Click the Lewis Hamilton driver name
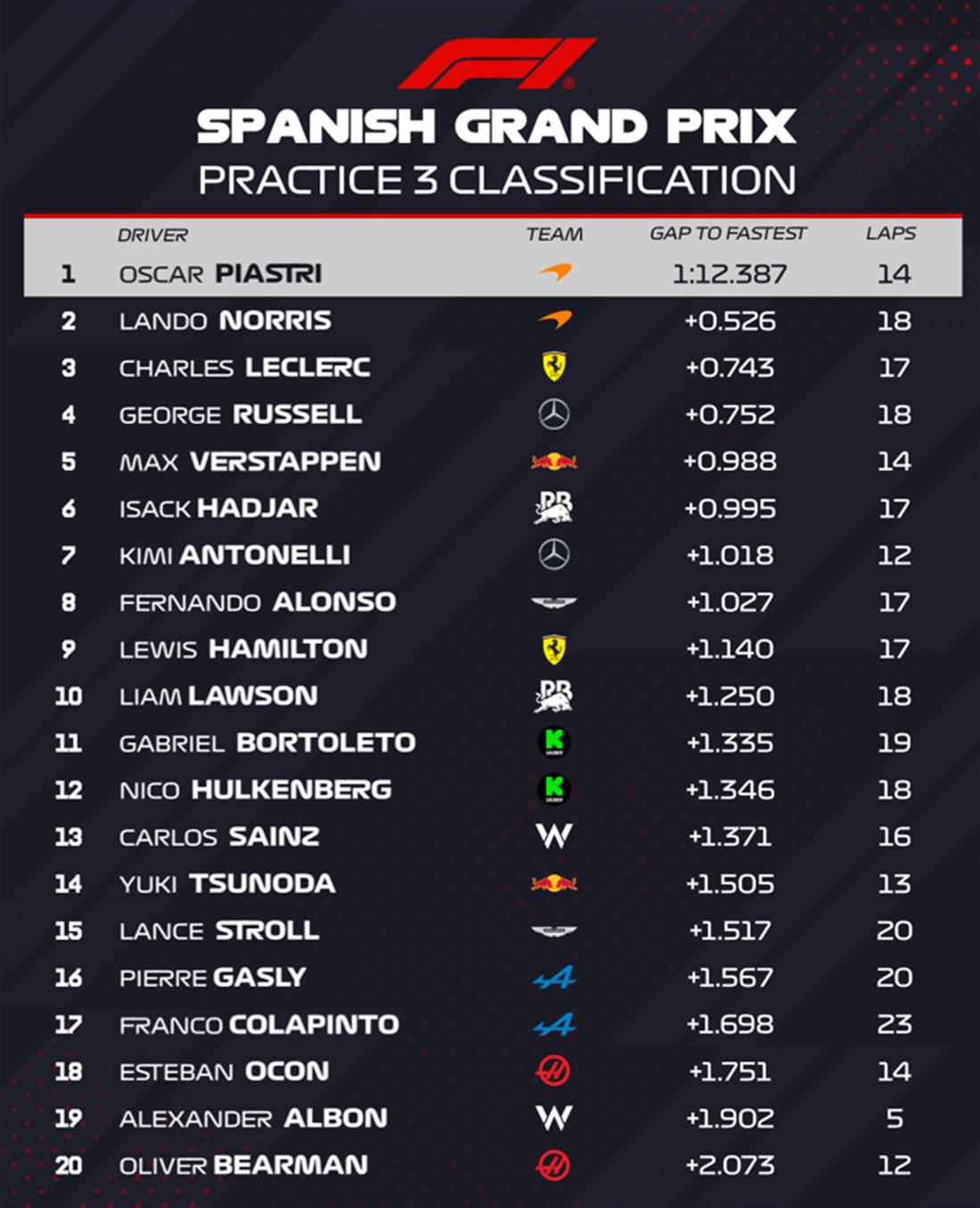Screen dimensions: 980x1208 pyautogui.click(x=243, y=649)
